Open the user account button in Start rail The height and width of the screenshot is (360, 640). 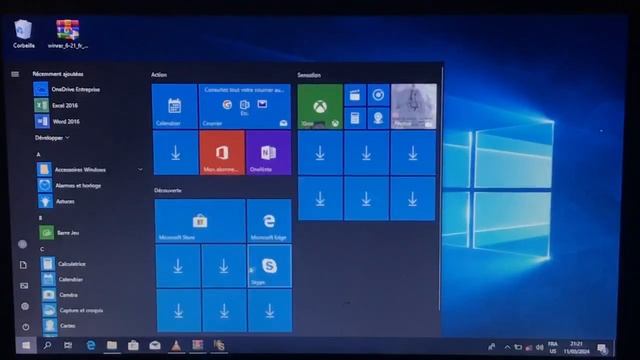click(x=22, y=244)
